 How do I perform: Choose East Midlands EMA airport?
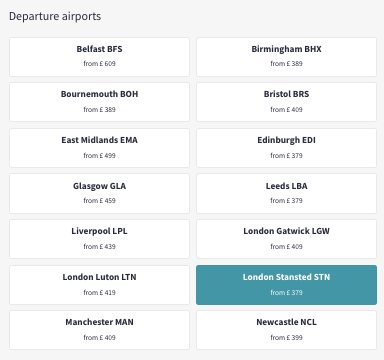(x=99, y=148)
